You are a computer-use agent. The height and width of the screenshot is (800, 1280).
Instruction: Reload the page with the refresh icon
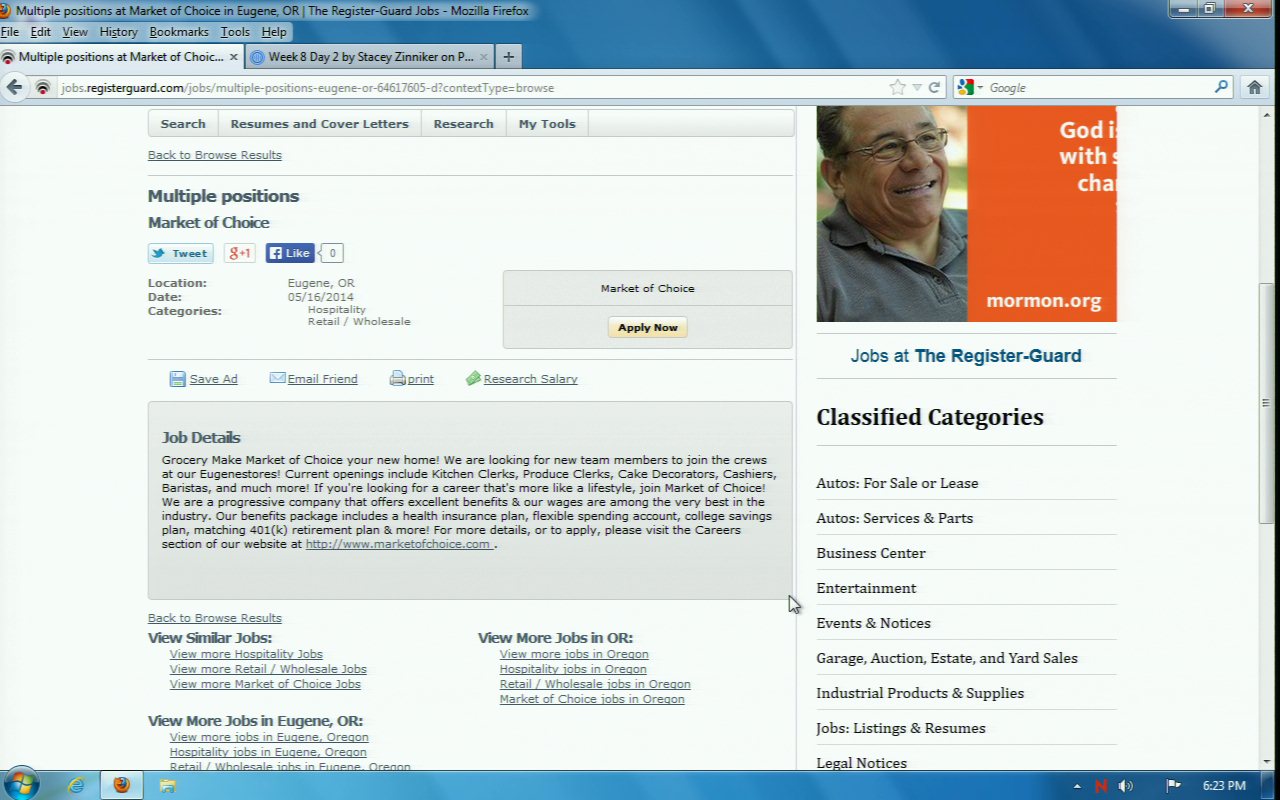click(x=934, y=87)
